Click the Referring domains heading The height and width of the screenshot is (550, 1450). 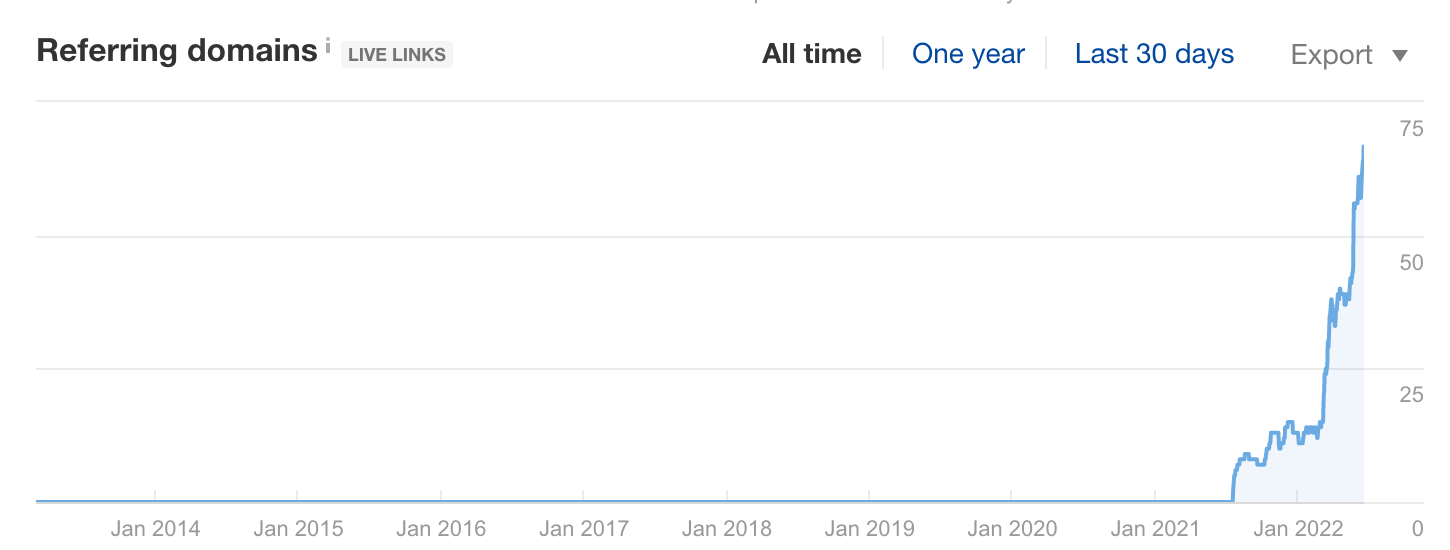[176, 51]
